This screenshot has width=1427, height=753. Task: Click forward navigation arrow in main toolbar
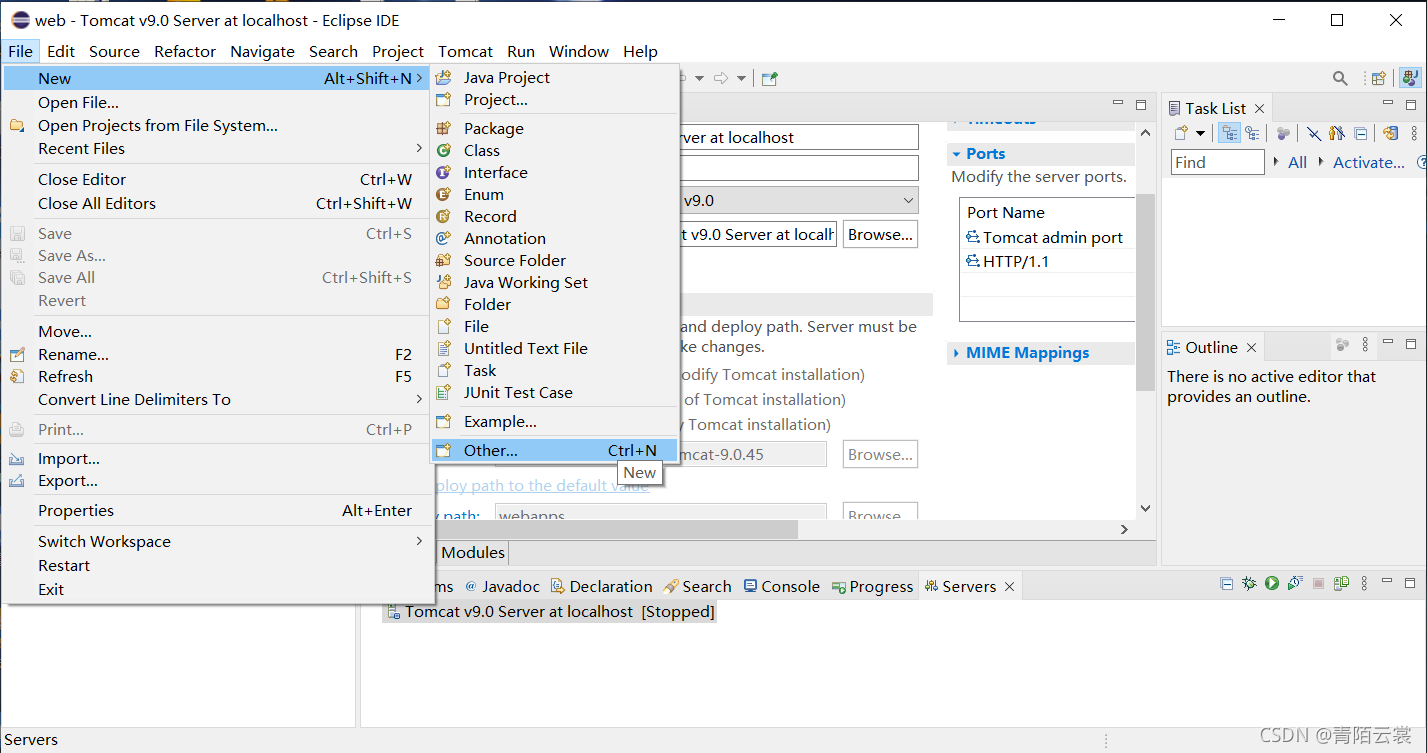click(721, 78)
